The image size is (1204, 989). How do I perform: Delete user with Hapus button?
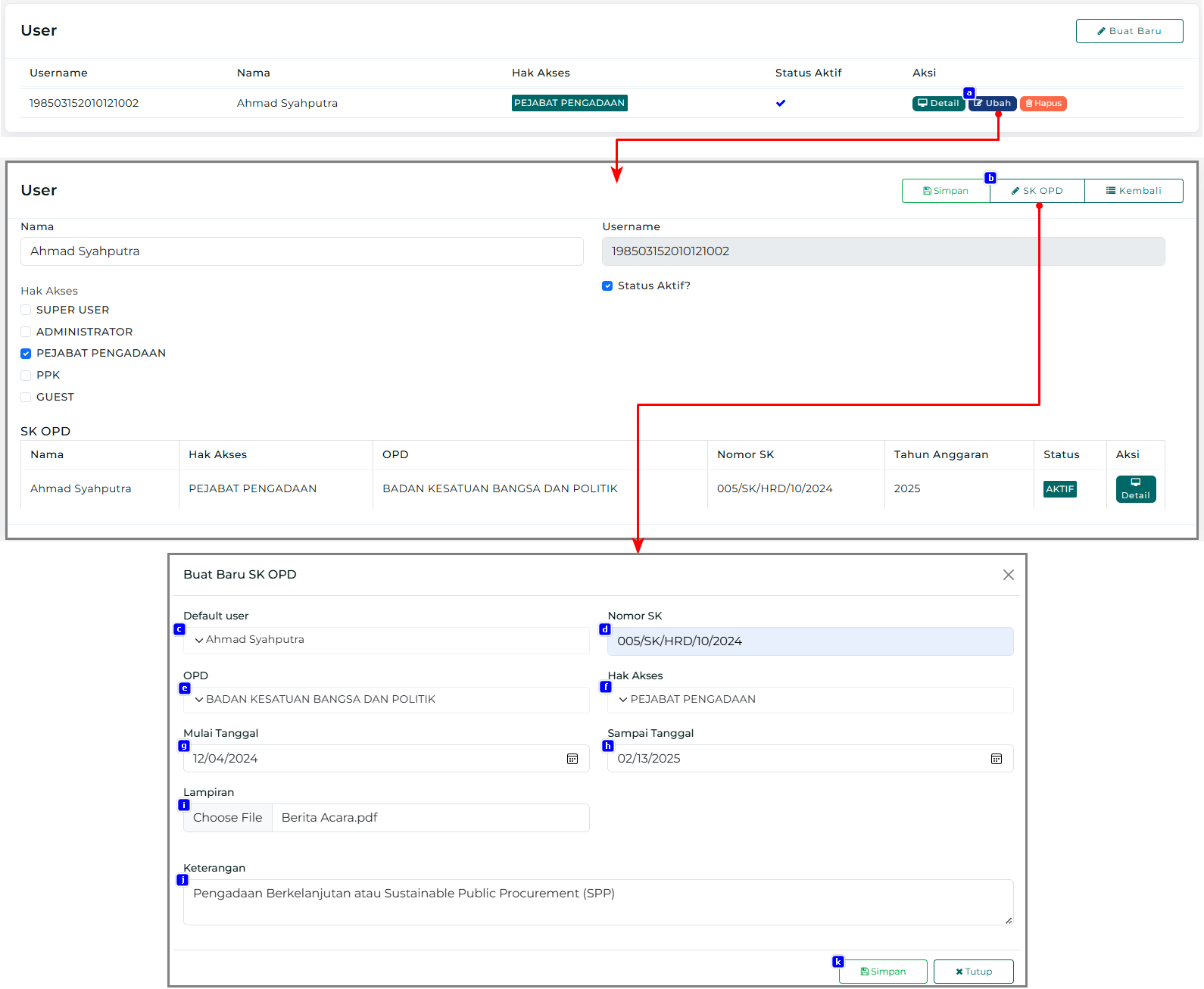pos(1043,104)
